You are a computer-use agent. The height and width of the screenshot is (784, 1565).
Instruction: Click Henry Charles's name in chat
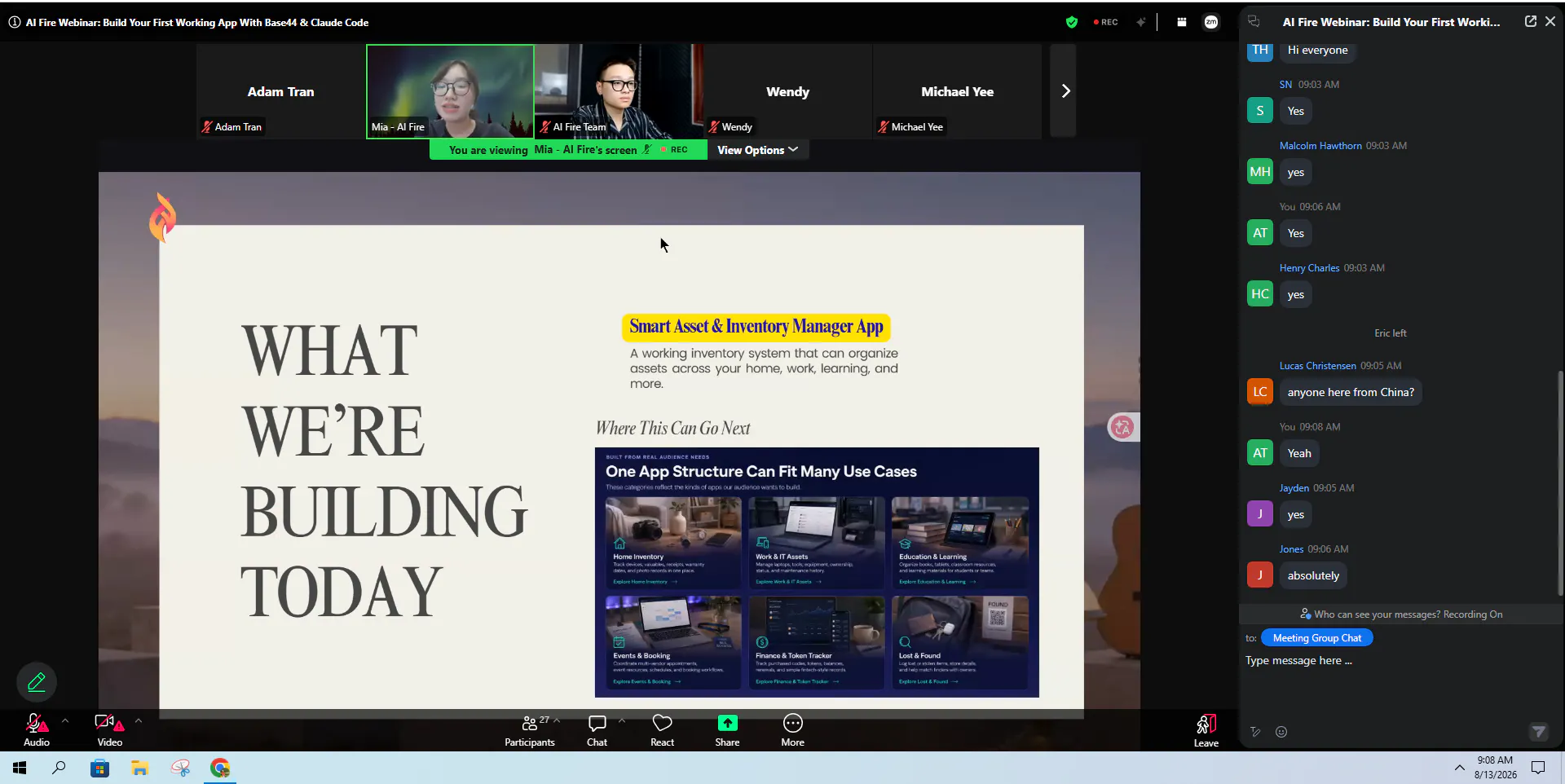[x=1309, y=268]
